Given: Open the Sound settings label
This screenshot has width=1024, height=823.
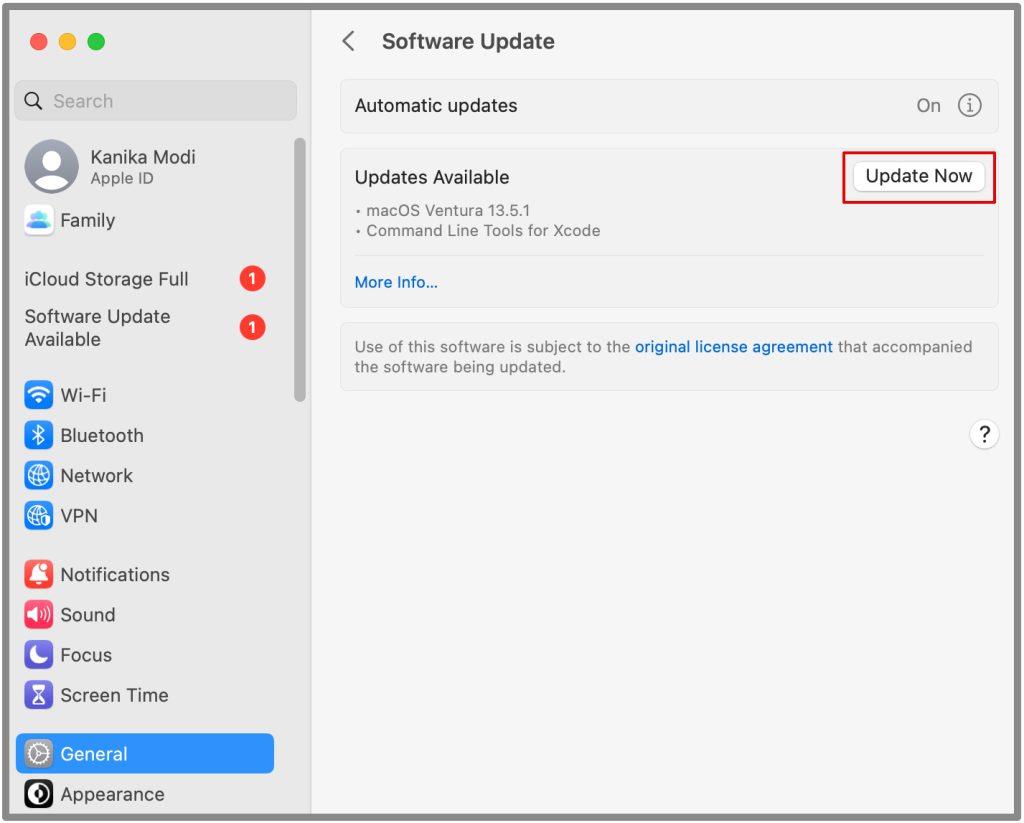Looking at the screenshot, I should (88, 615).
